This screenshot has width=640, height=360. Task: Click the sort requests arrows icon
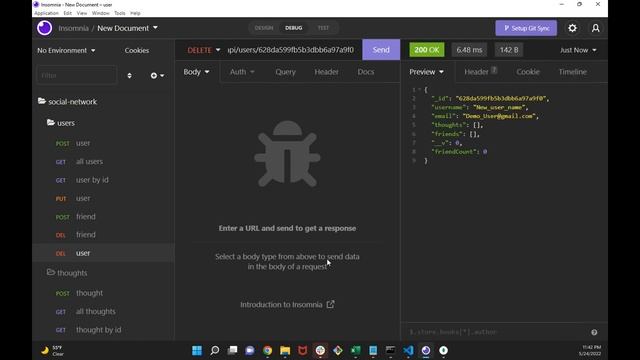coord(129,76)
